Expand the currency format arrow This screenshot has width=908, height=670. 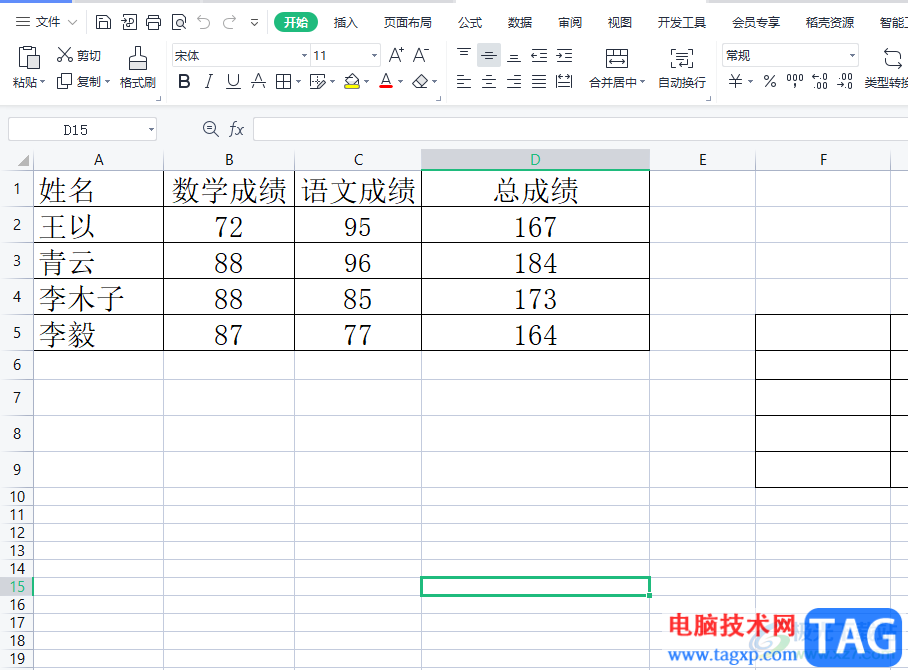[x=750, y=82]
